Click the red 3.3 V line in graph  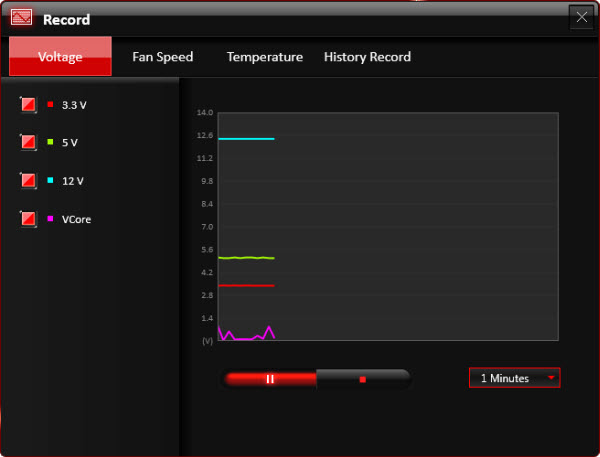click(246, 286)
